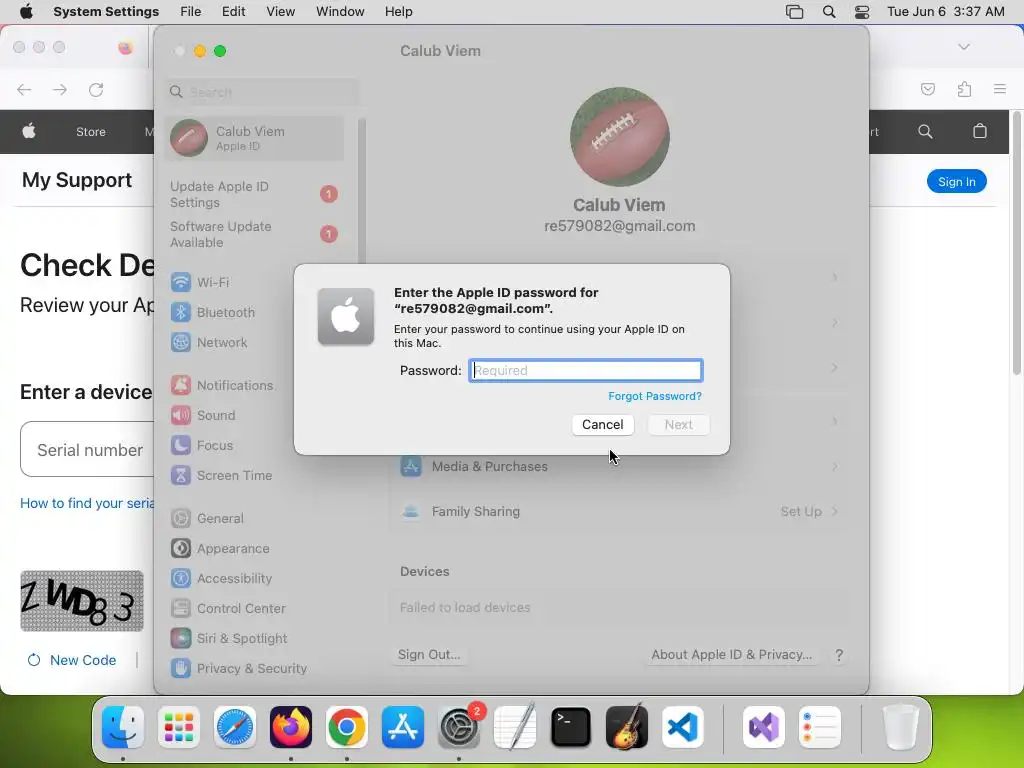
Task: Open Google Chrome from the Dock
Action: 347,727
